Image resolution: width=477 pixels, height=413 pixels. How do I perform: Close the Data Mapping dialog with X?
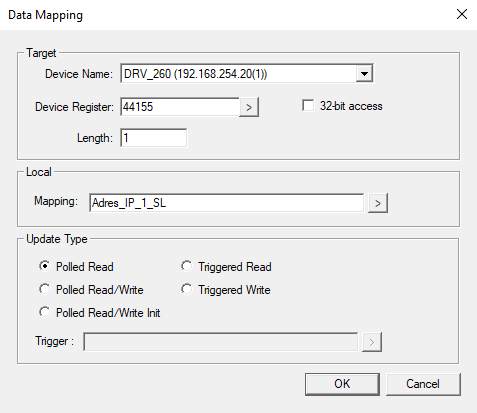coord(462,14)
